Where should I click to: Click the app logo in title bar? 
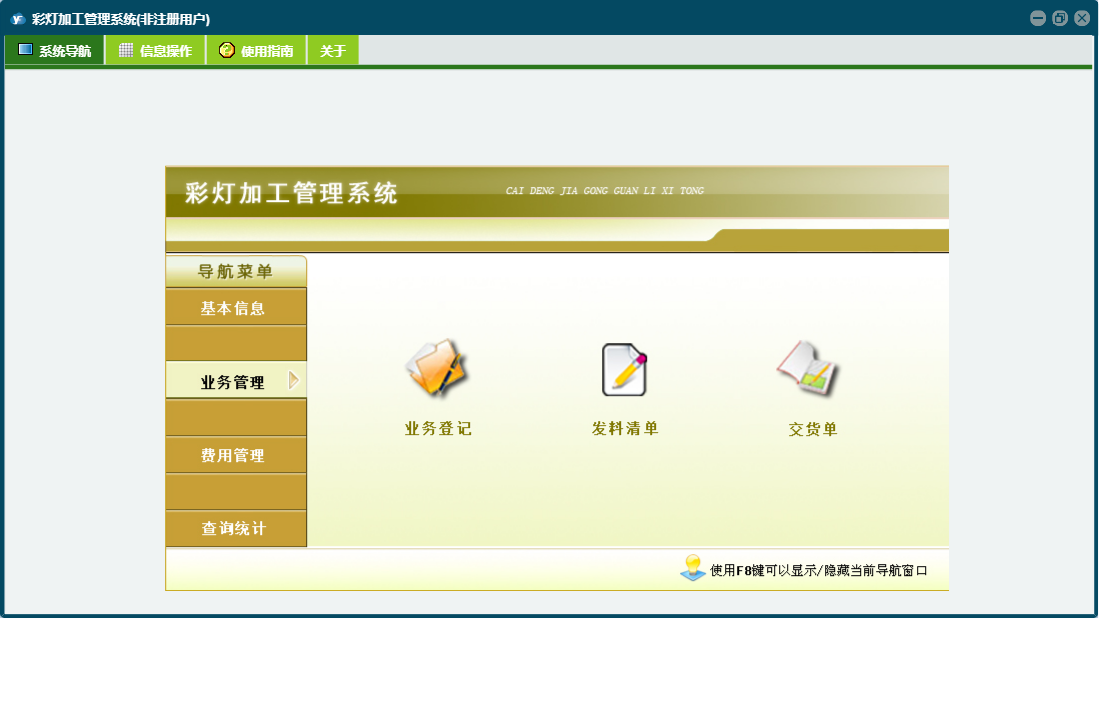17,19
